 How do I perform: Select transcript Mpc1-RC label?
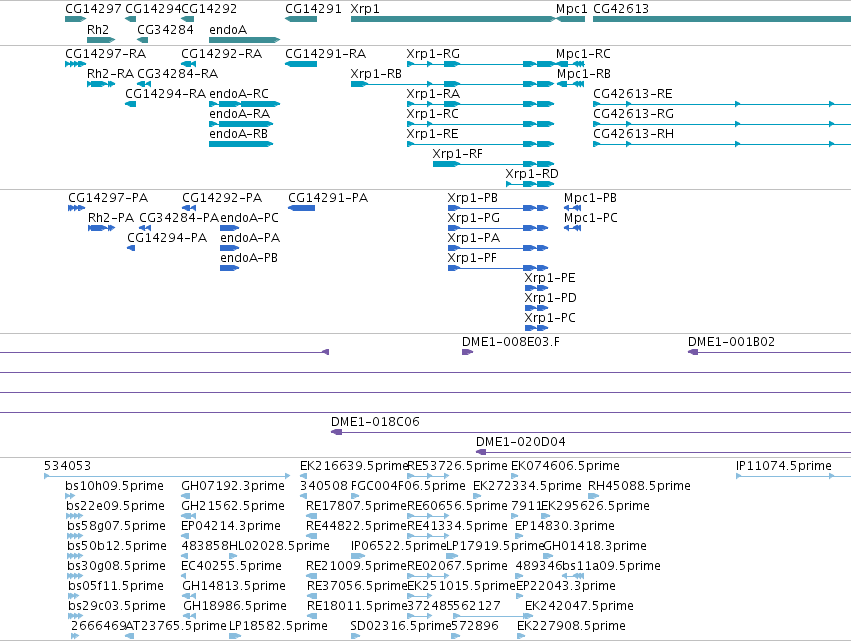[x=583, y=54]
